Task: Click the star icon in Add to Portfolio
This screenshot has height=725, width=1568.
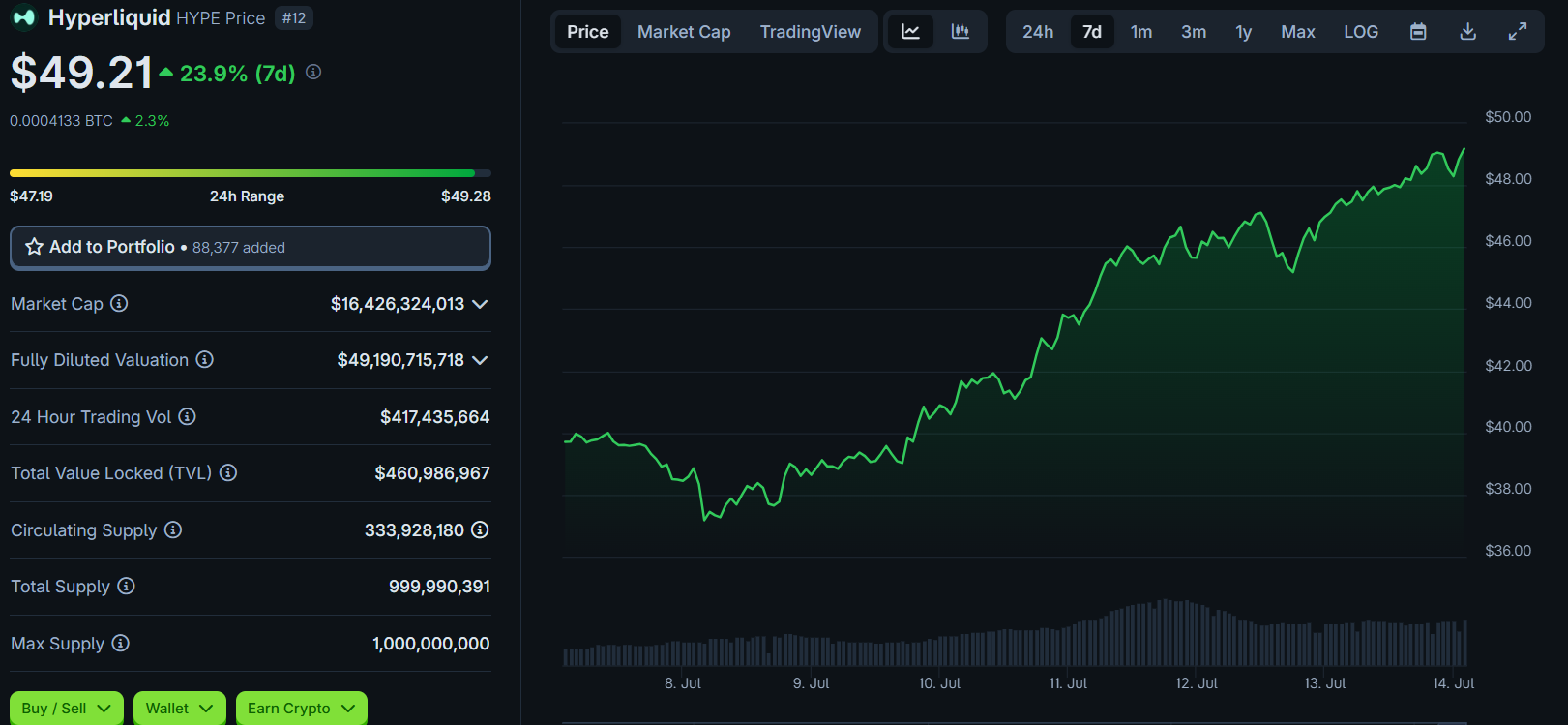Action: [34, 247]
